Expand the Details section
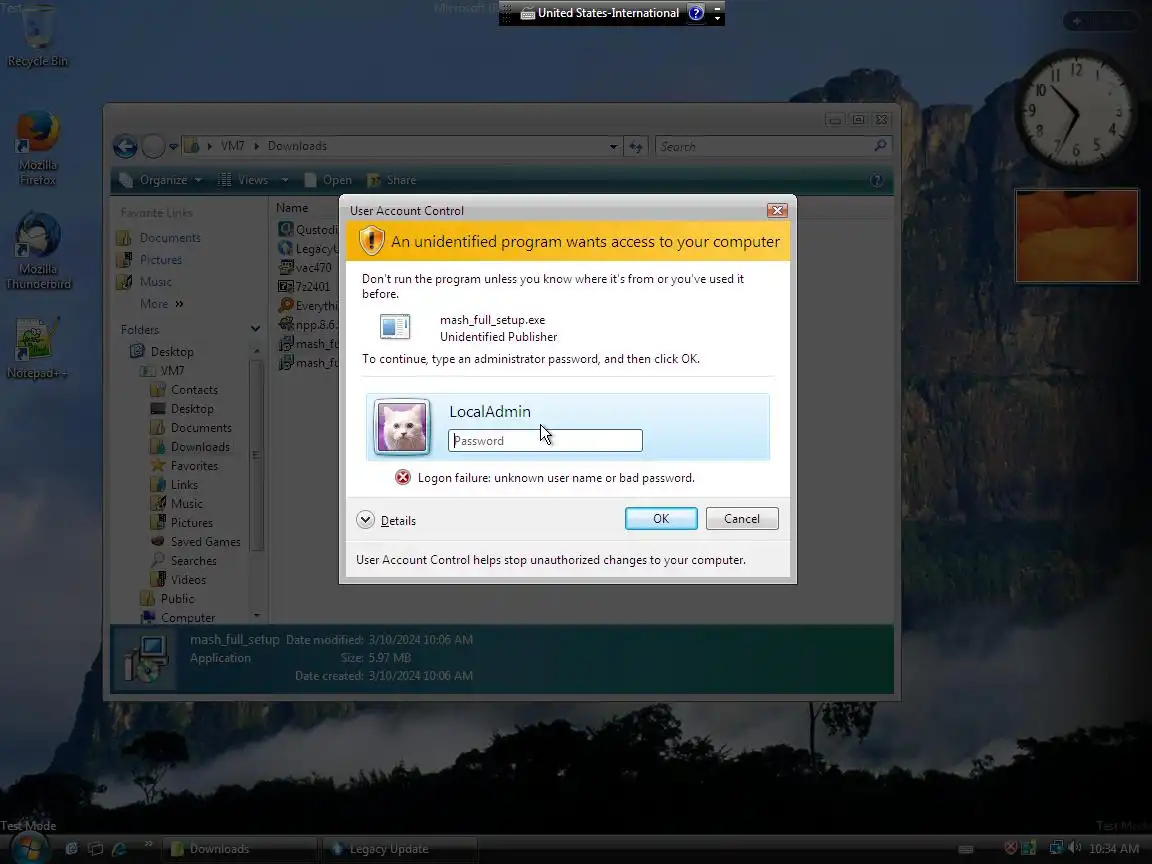The width and height of the screenshot is (1152, 864). (386, 520)
